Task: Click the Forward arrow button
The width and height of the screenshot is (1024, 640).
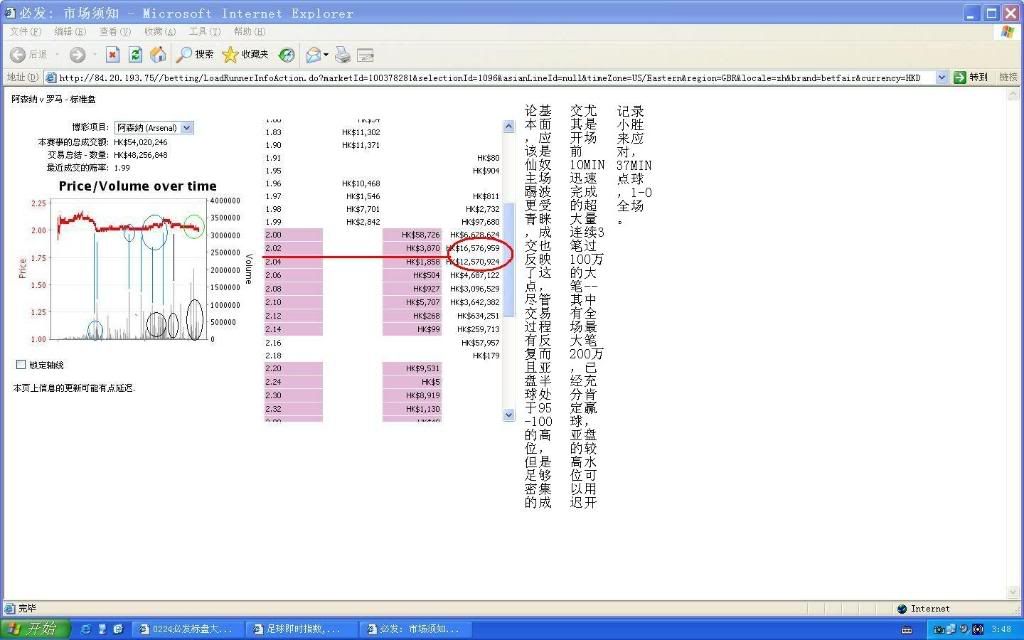Action: point(77,54)
